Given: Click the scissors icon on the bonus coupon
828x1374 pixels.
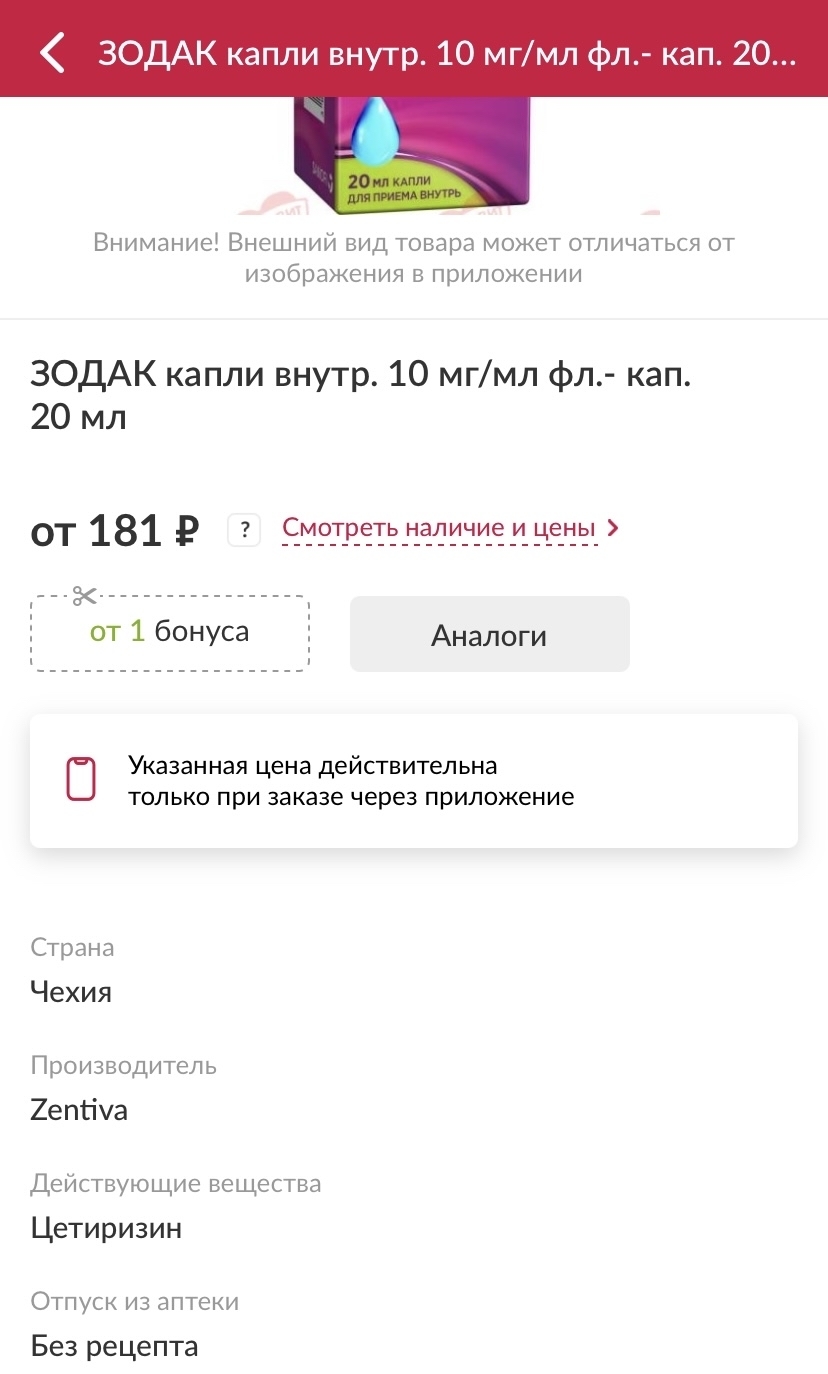Looking at the screenshot, I should 85,597.
